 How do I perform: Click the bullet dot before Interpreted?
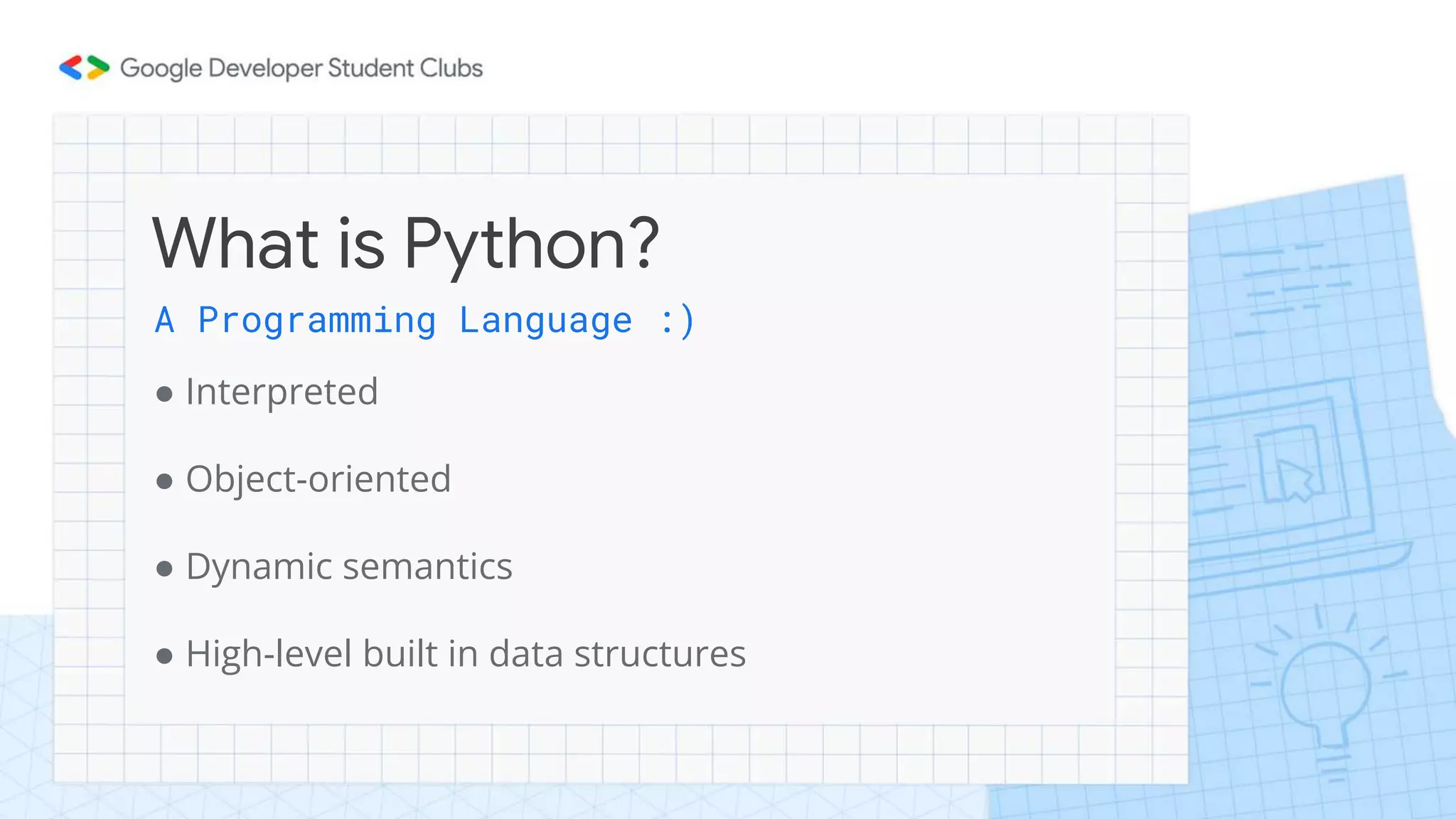[x=164, y=394]
